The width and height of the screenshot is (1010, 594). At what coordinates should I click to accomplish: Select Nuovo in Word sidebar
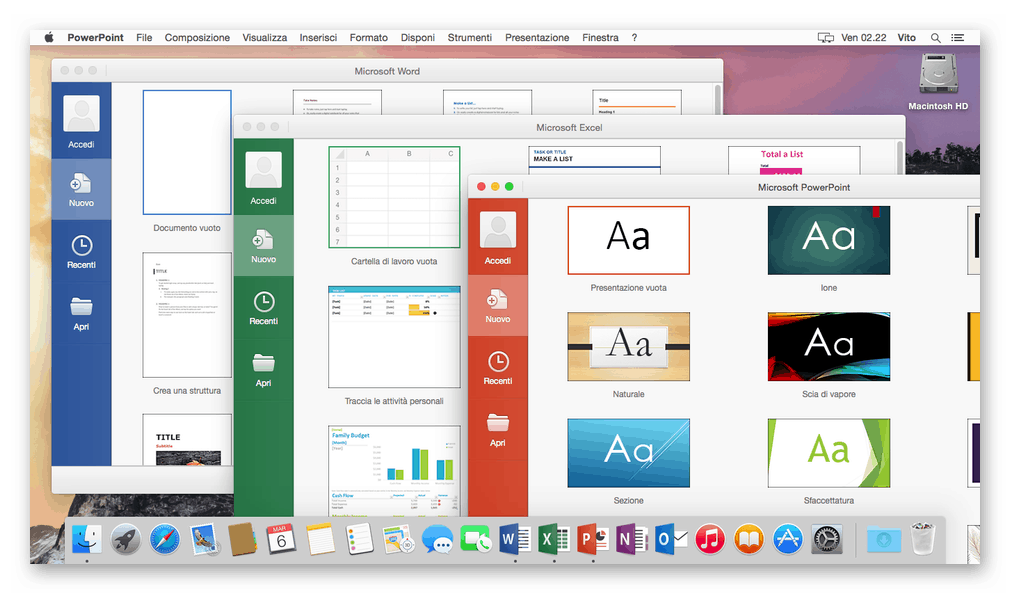click(81, 189)
